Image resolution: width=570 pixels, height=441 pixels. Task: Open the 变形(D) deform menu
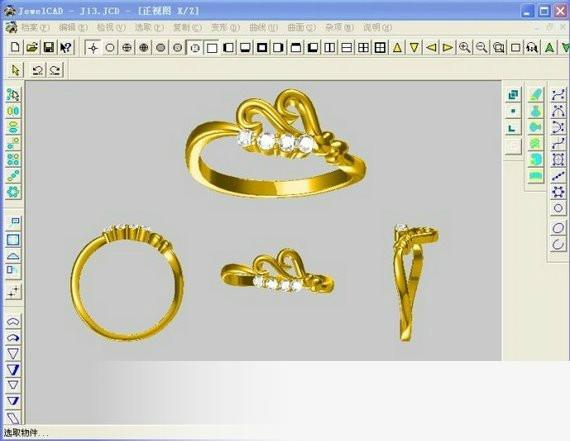click(225, 27)
